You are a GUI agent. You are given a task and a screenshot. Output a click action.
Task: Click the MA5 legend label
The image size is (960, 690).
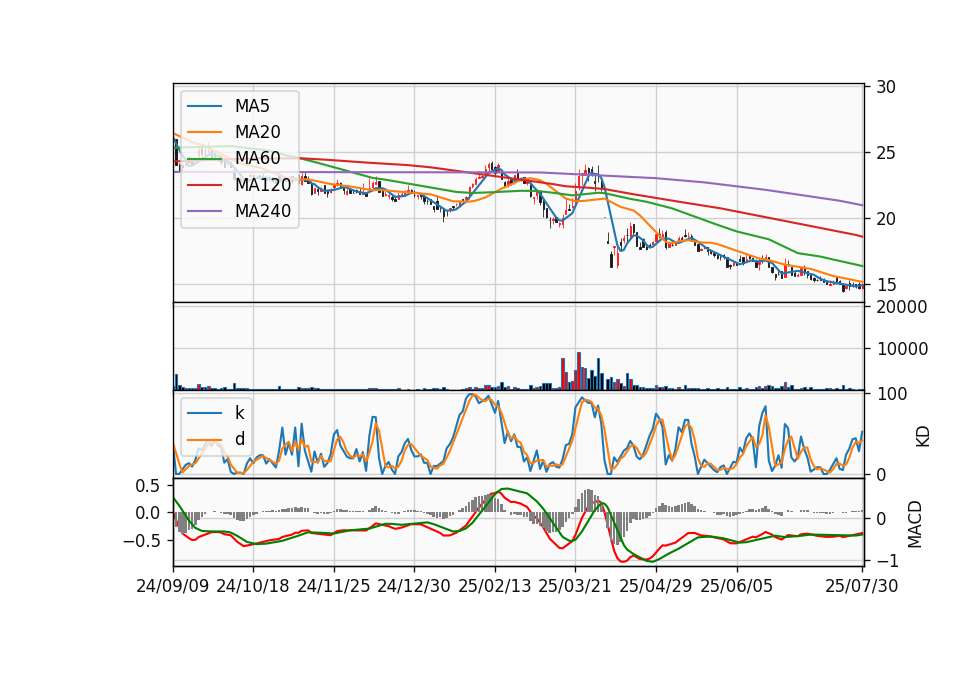252,106
